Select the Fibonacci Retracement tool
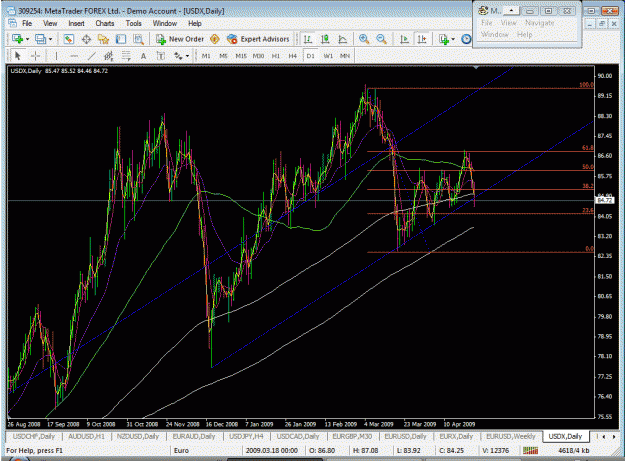 tap(126, 56)
